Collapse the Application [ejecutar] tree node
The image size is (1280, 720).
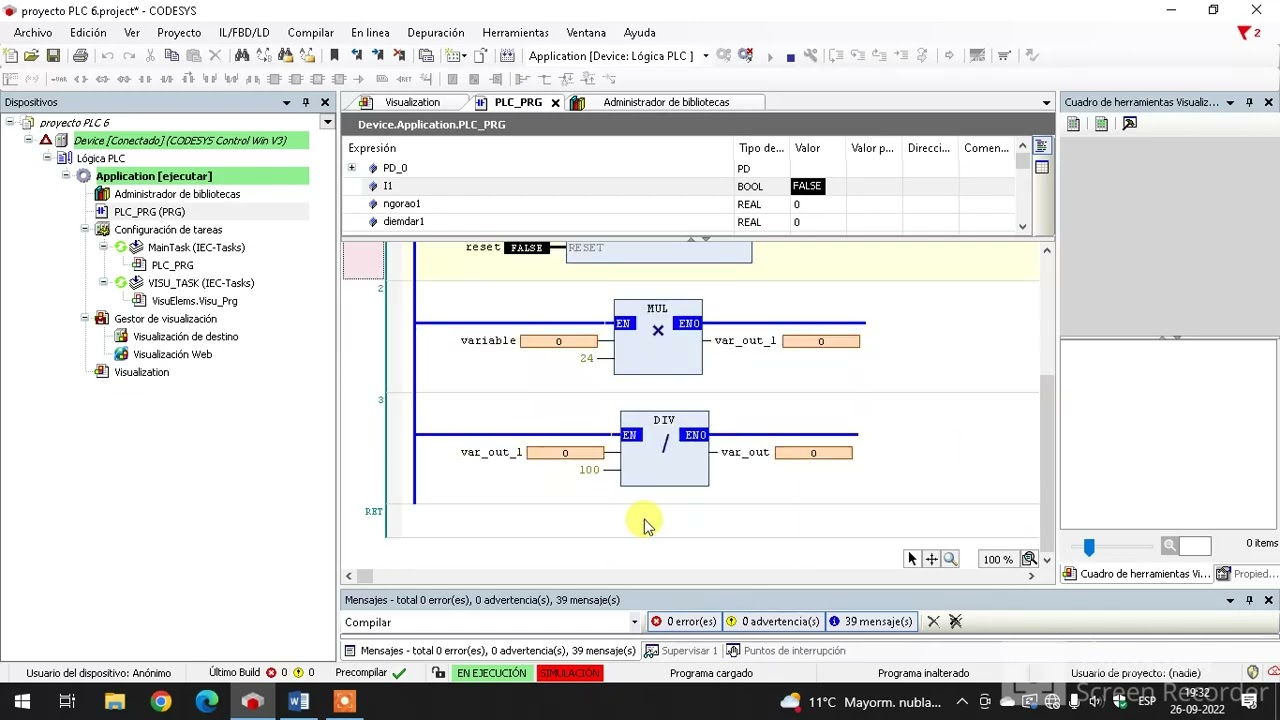[67, 176]
